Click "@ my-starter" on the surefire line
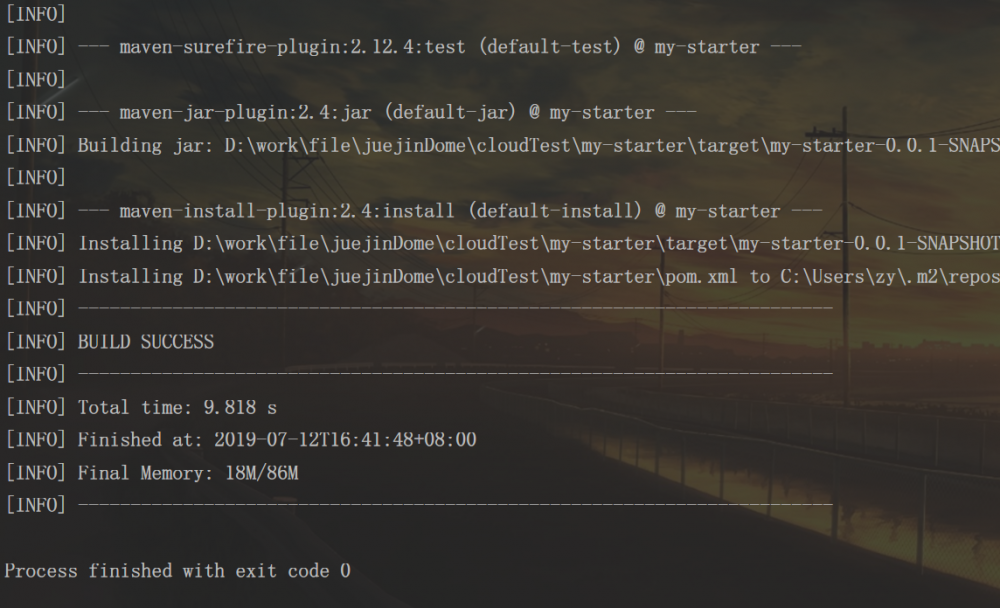The image size is (1000, 608). (696, 47)
